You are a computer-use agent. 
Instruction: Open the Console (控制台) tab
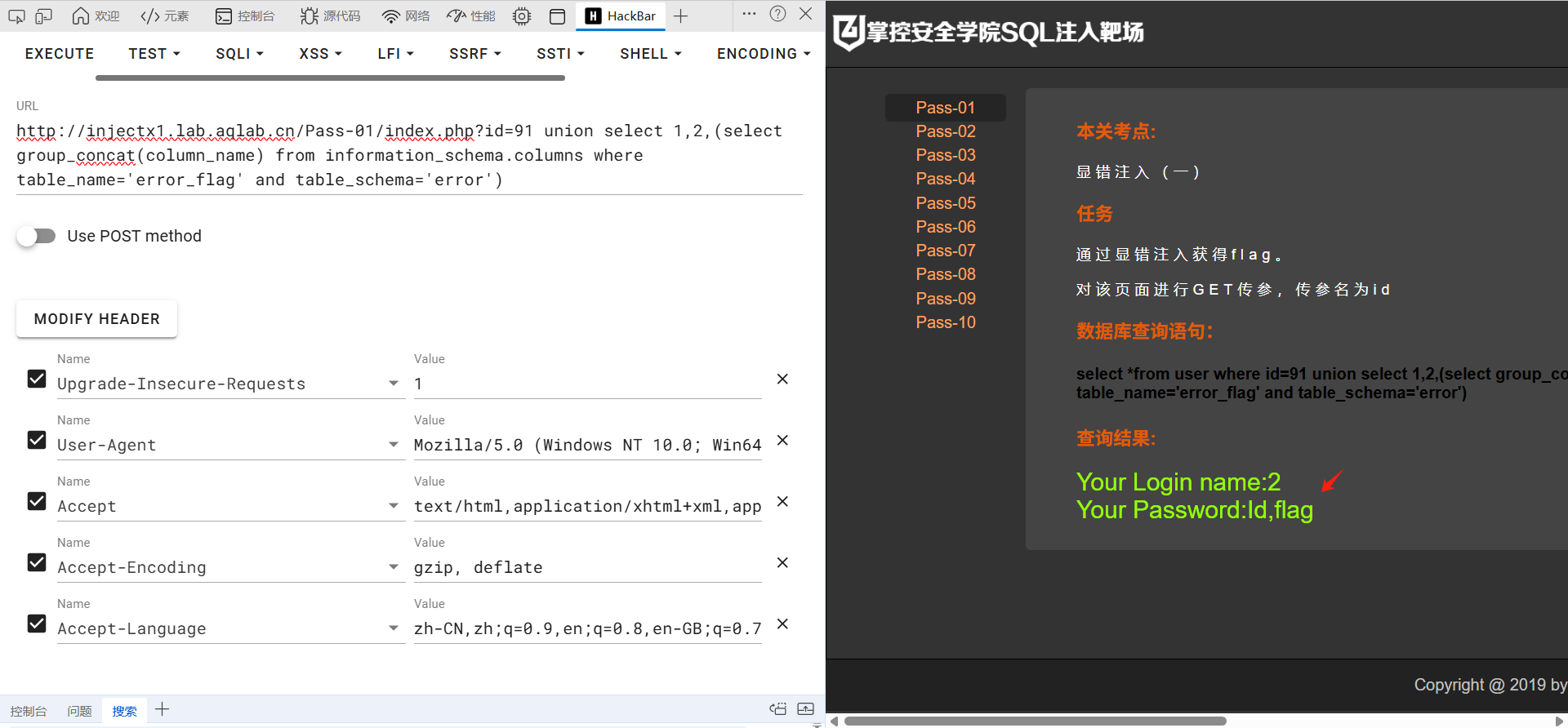245,16
